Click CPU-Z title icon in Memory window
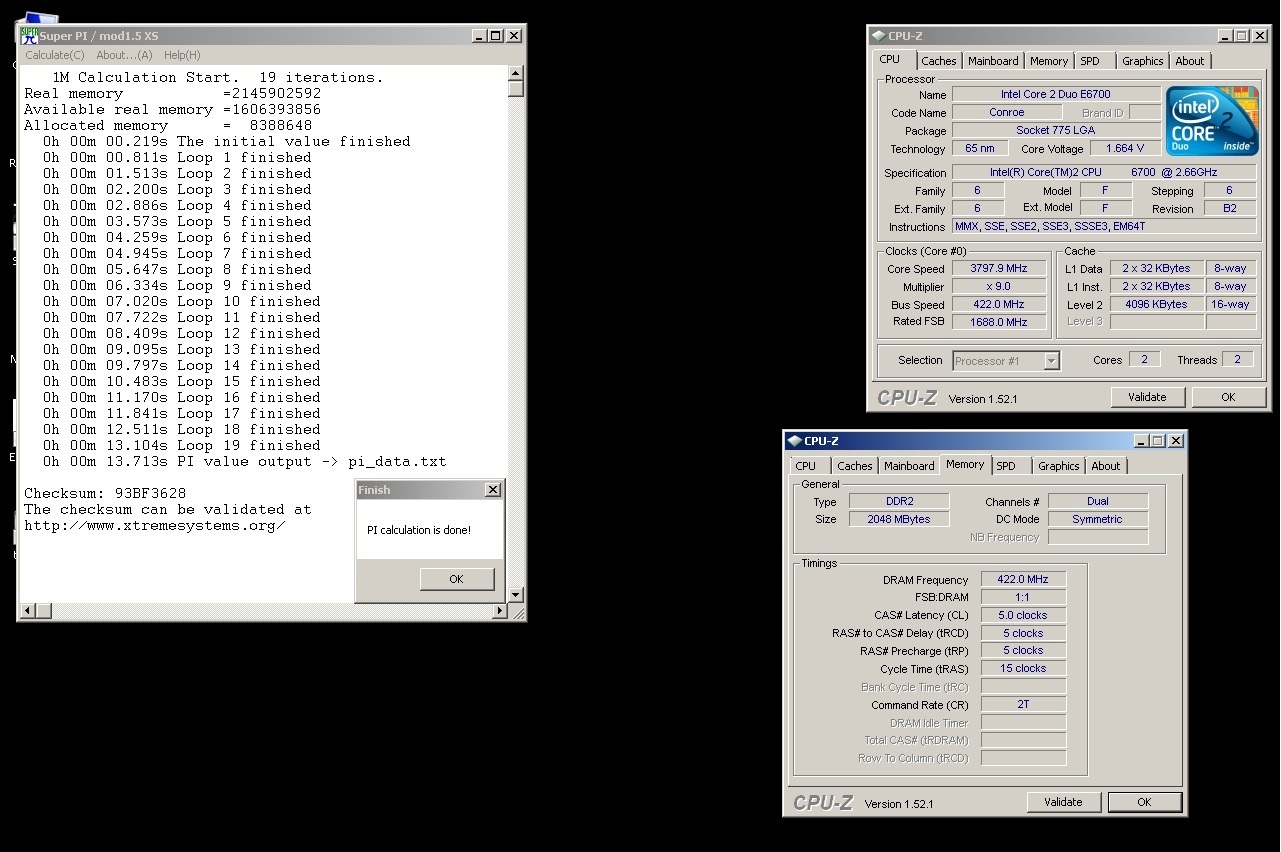This screenshot has width=1281, height=852. 793,441
